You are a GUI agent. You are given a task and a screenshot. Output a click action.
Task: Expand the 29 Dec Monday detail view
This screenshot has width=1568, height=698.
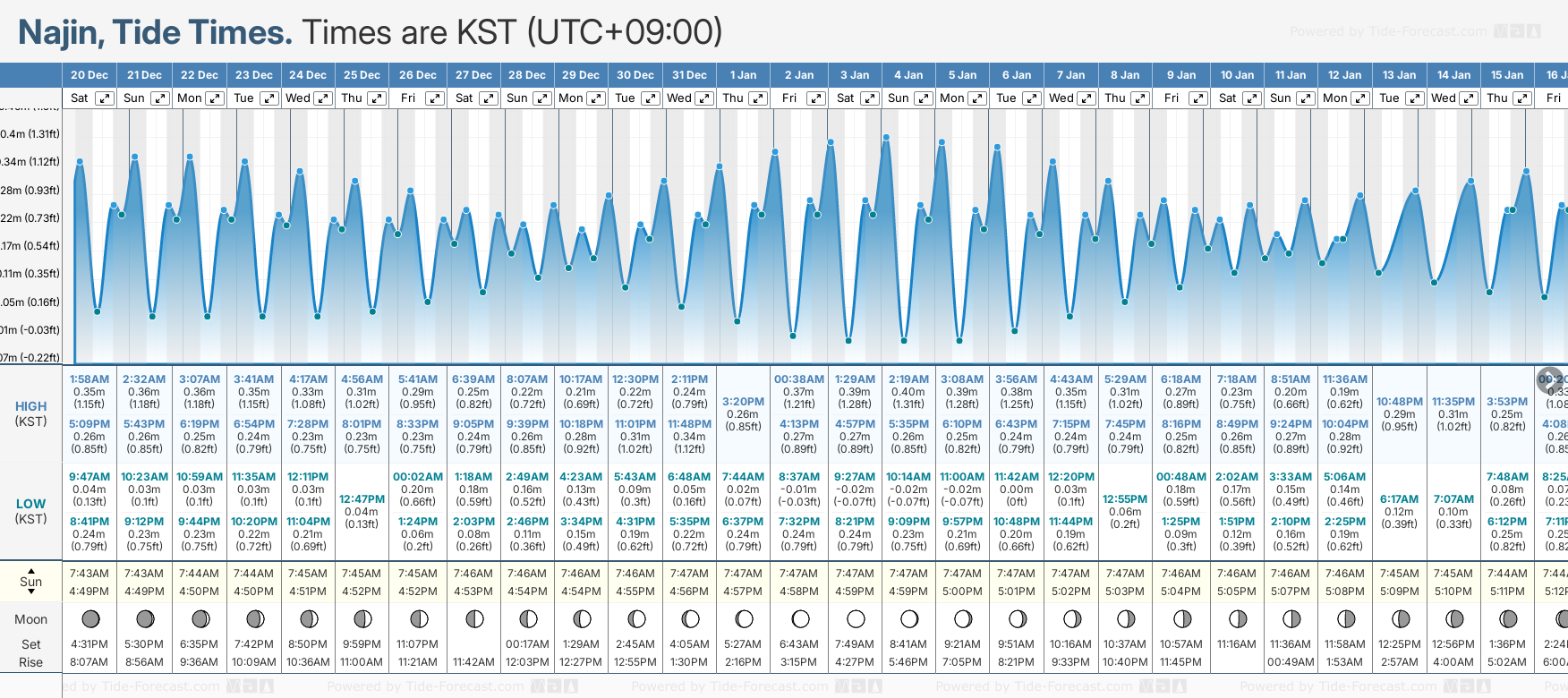pyautogui.click(x=595, y=98)
